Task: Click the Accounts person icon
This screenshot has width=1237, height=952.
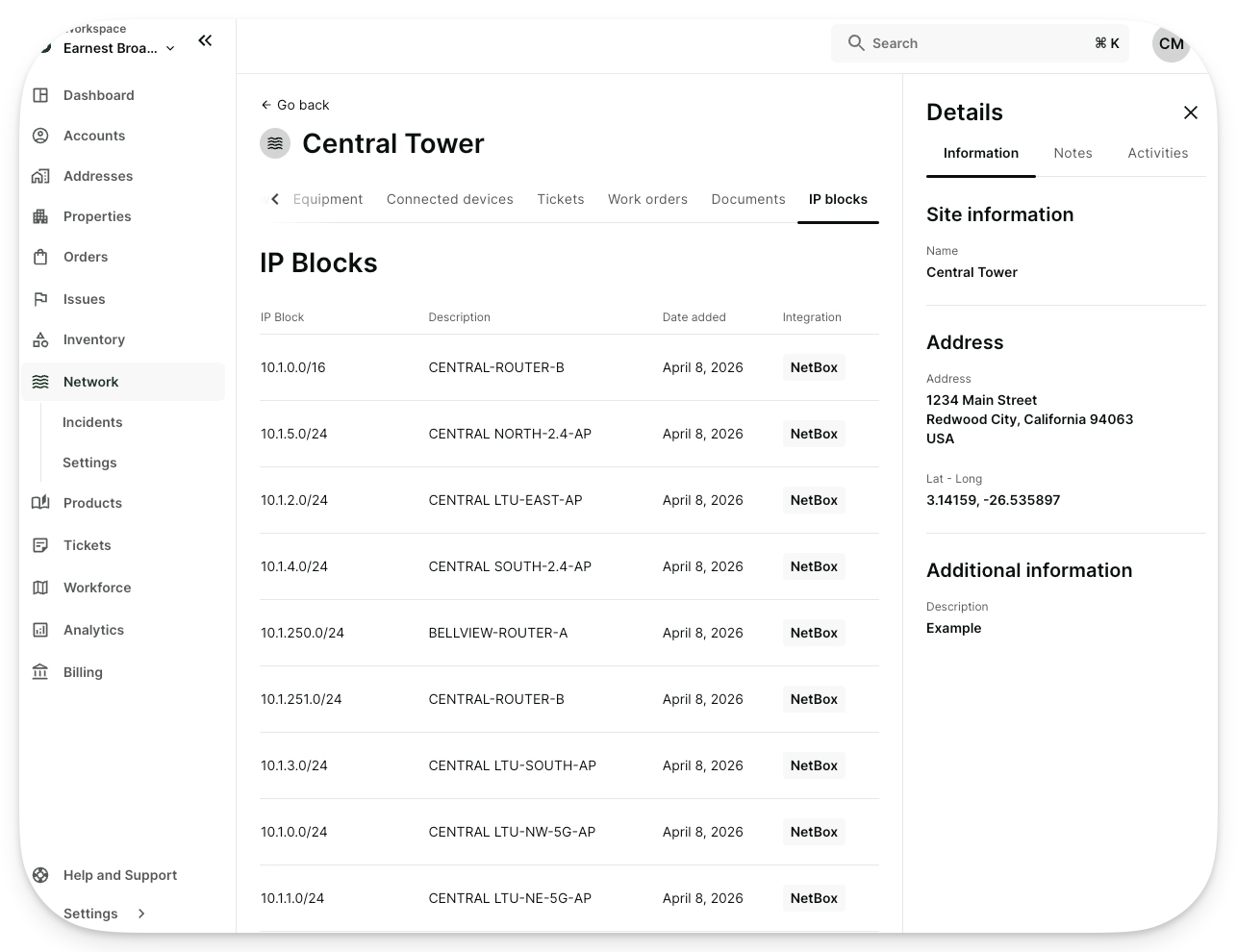Action: [x=40, y=136]
